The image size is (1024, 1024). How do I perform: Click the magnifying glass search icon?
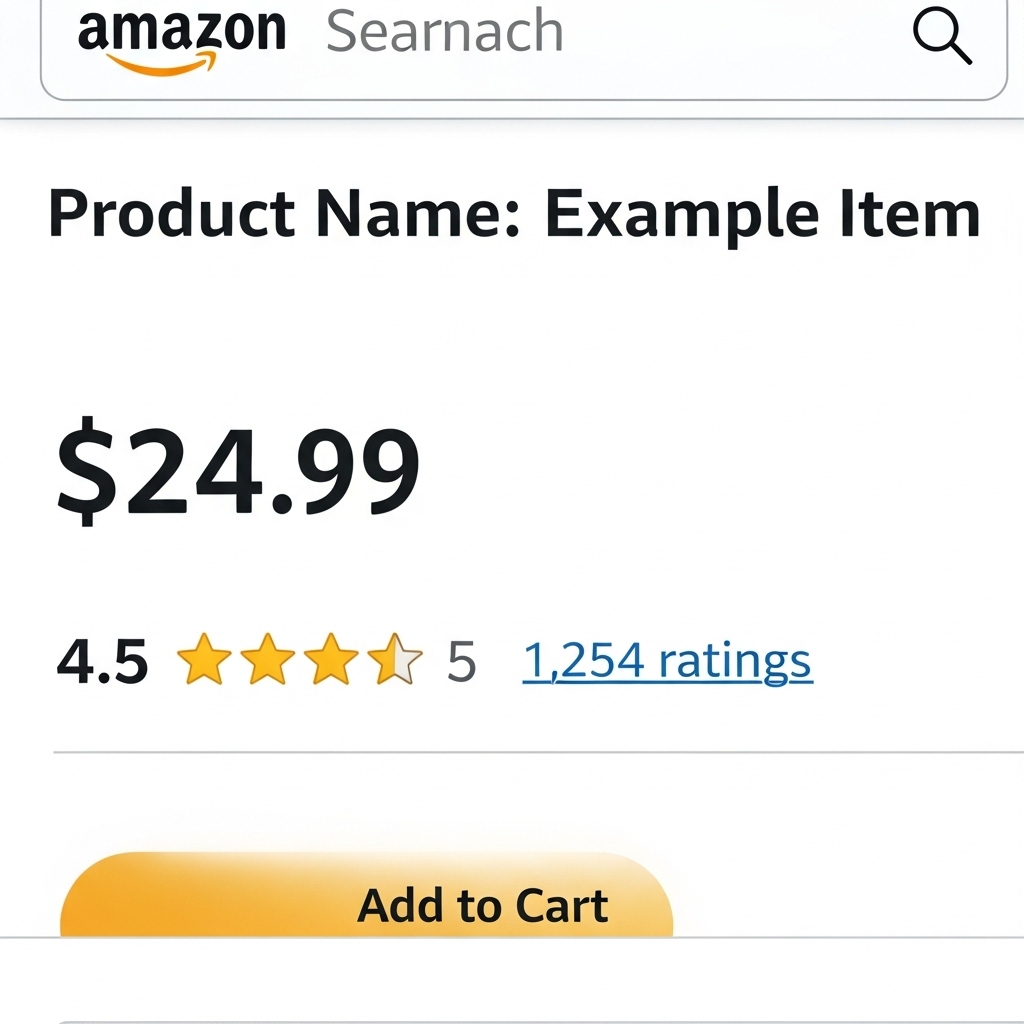click(942, 39)
